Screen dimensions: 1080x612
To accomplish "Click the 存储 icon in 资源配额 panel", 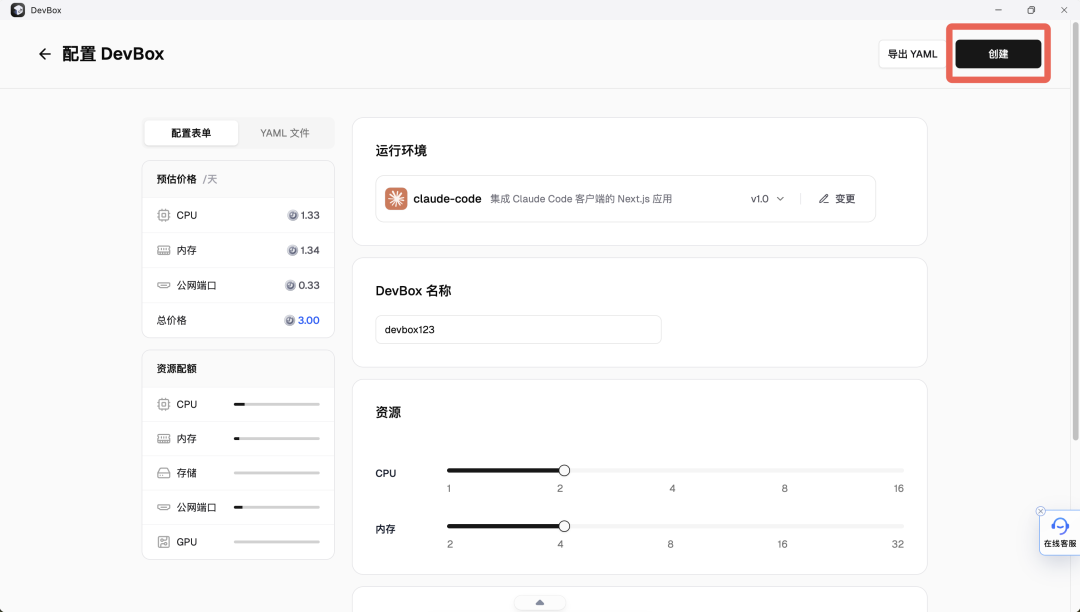I will (x=163, y=472).
